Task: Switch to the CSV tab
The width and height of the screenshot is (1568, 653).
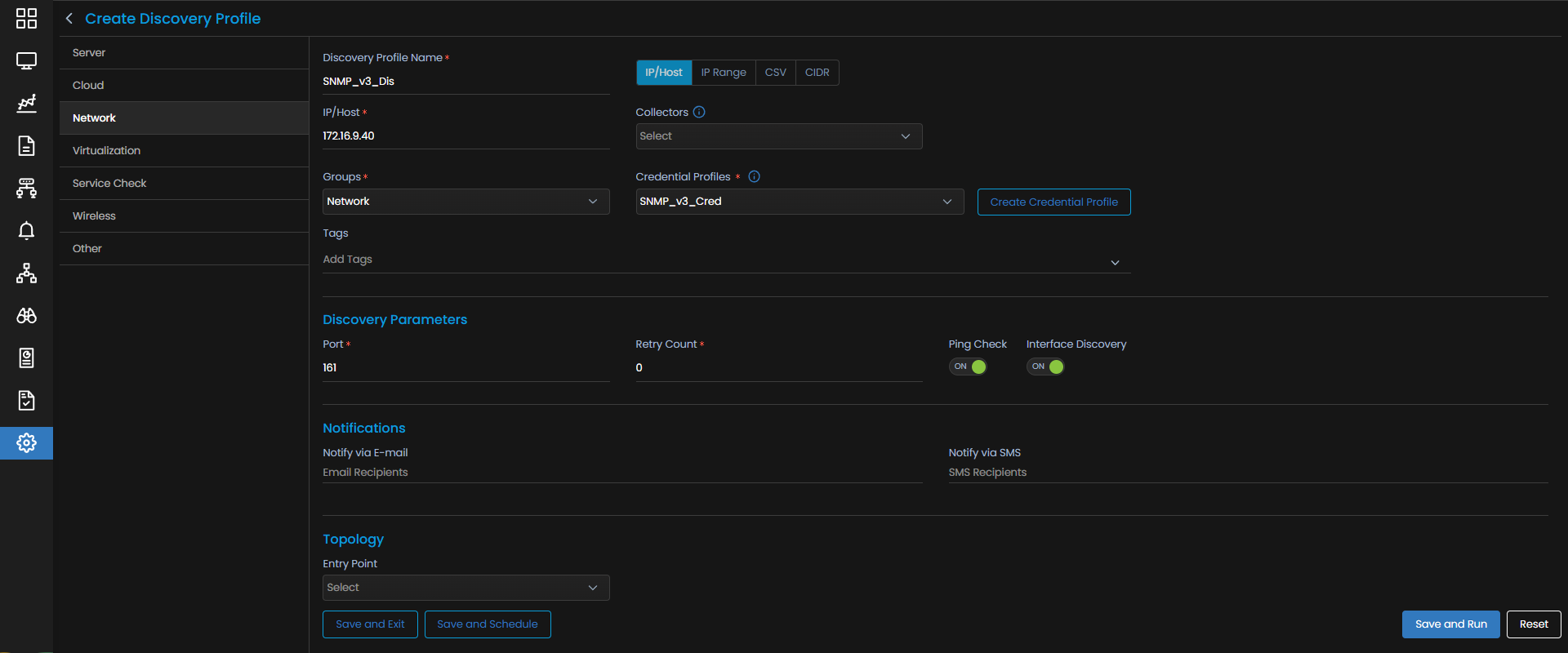Action: [x=776, y=73]
